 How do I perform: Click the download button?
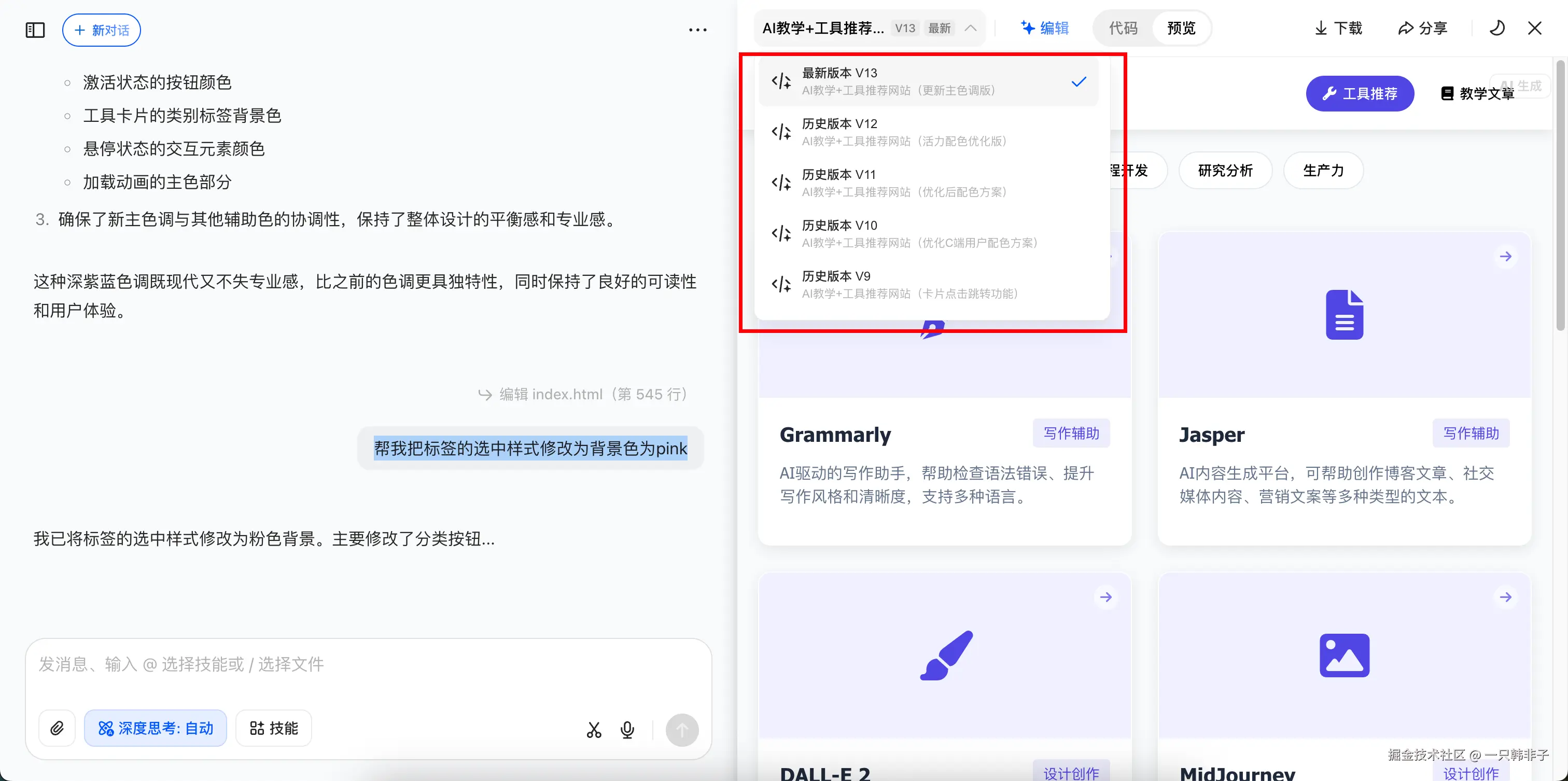[x=1338, y=28]
